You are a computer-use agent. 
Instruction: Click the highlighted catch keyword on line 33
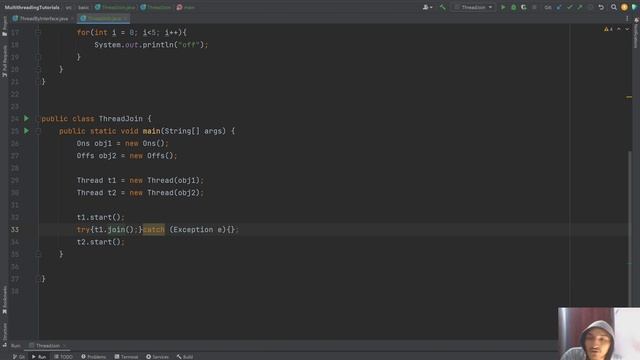153,229
